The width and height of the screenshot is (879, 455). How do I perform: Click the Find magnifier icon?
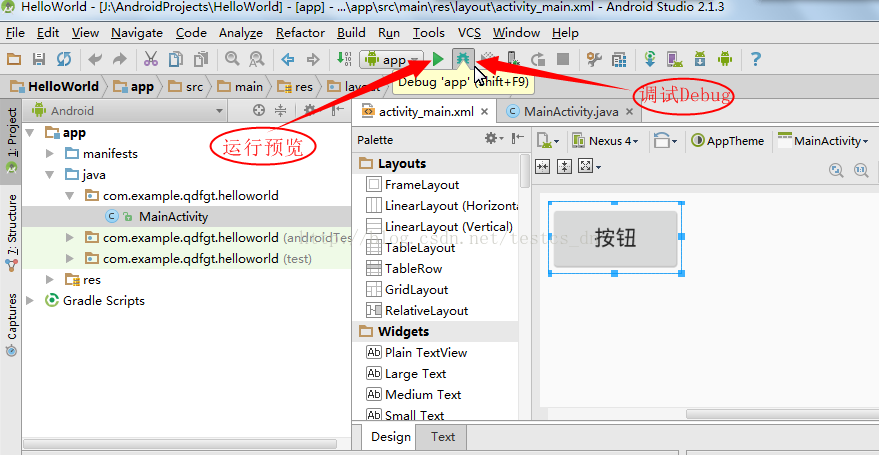point(232,59)
